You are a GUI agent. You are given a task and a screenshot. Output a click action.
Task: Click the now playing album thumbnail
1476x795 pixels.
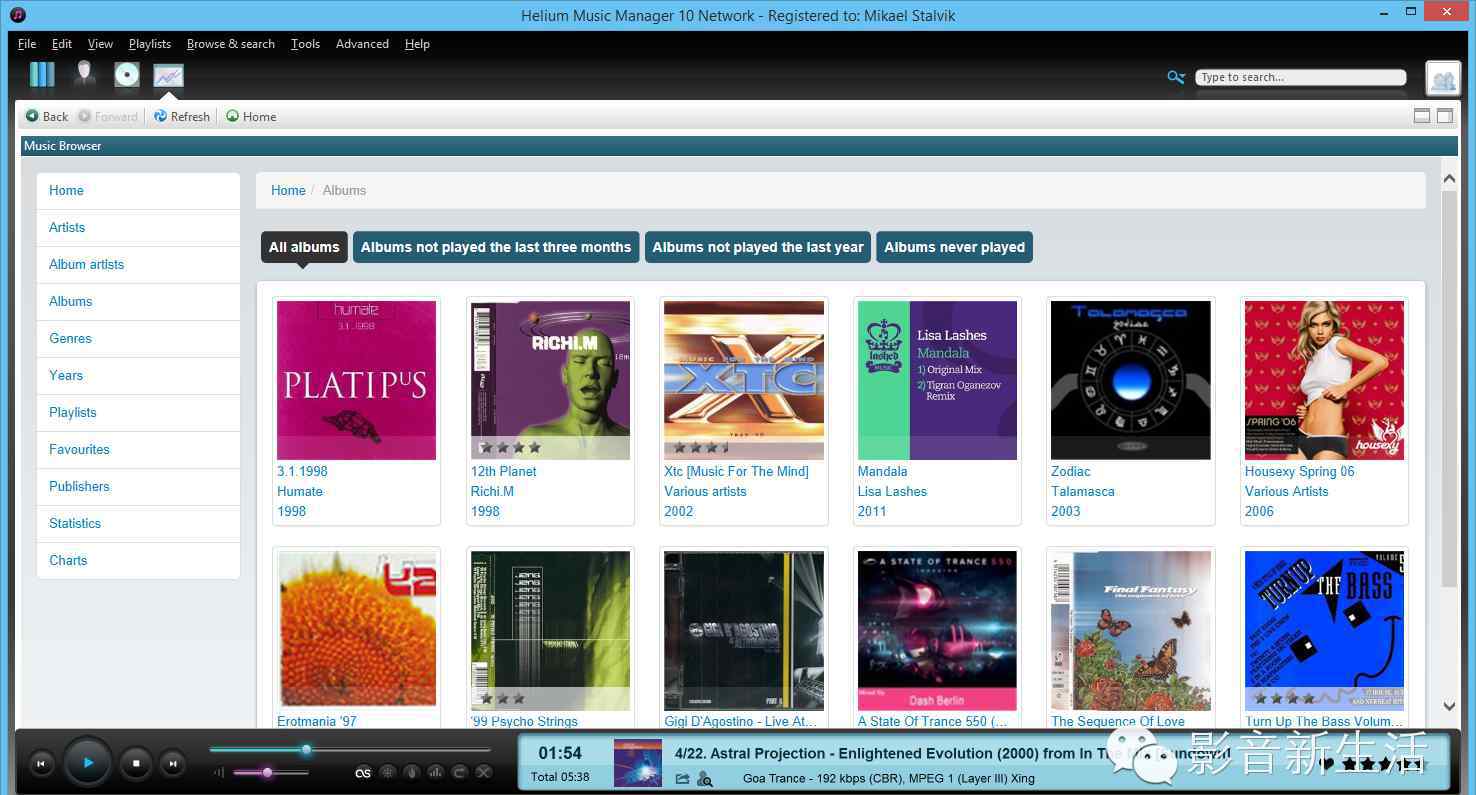[638, 763]
